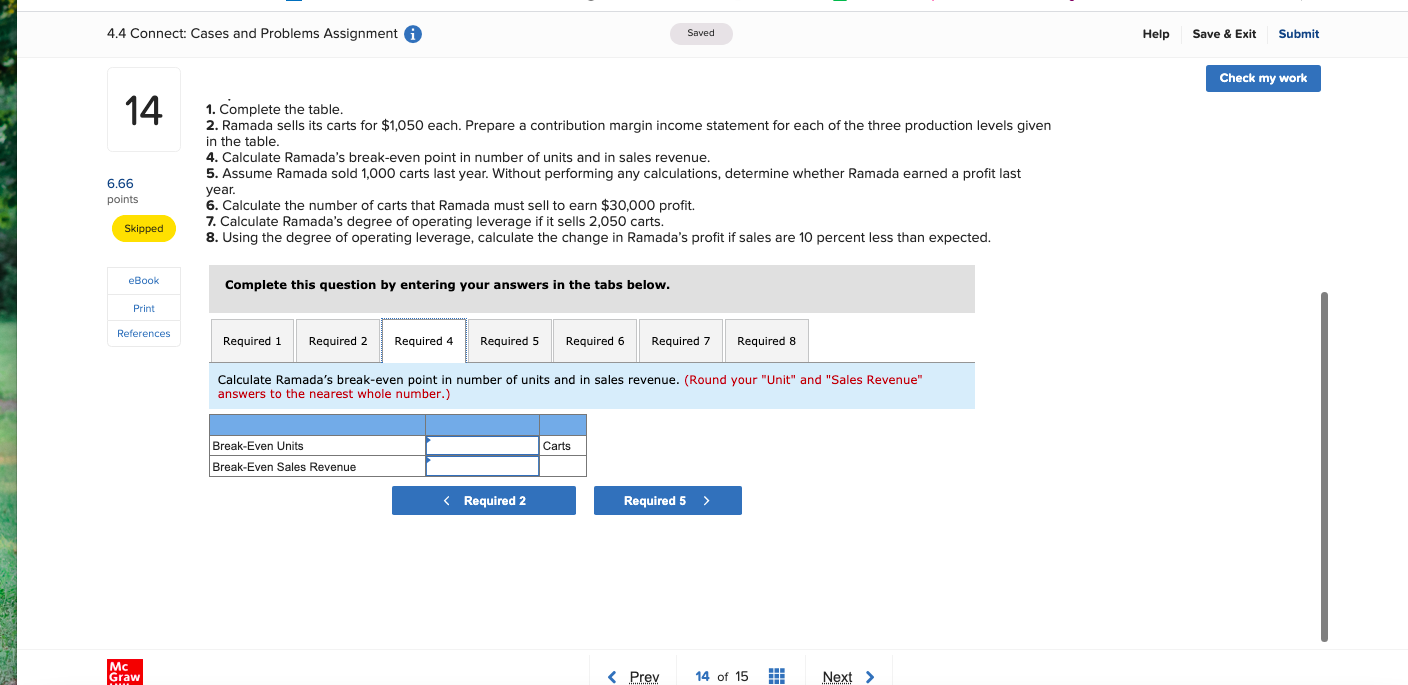Screen dimensions: 1408x685
Task: Open the Required 2 tab
Action: click(x=338, y=341)
